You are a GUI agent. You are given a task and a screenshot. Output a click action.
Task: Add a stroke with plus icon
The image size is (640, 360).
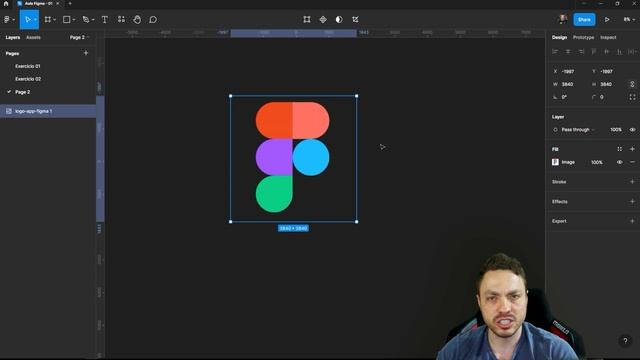click(632, 182)
